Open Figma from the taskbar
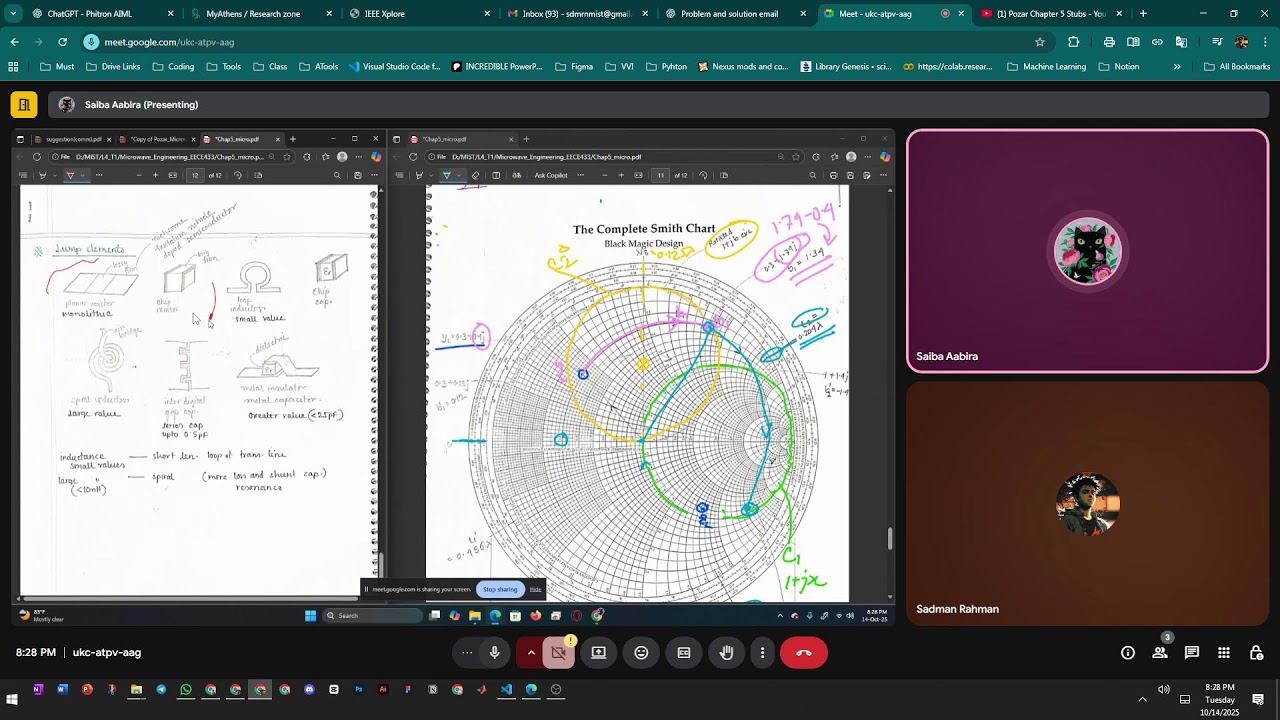The image size is (1280, 720). 408,689
